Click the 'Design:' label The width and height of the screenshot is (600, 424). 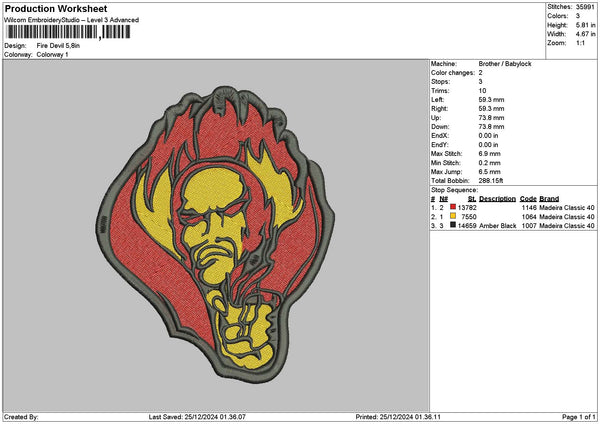pos(15,46)
